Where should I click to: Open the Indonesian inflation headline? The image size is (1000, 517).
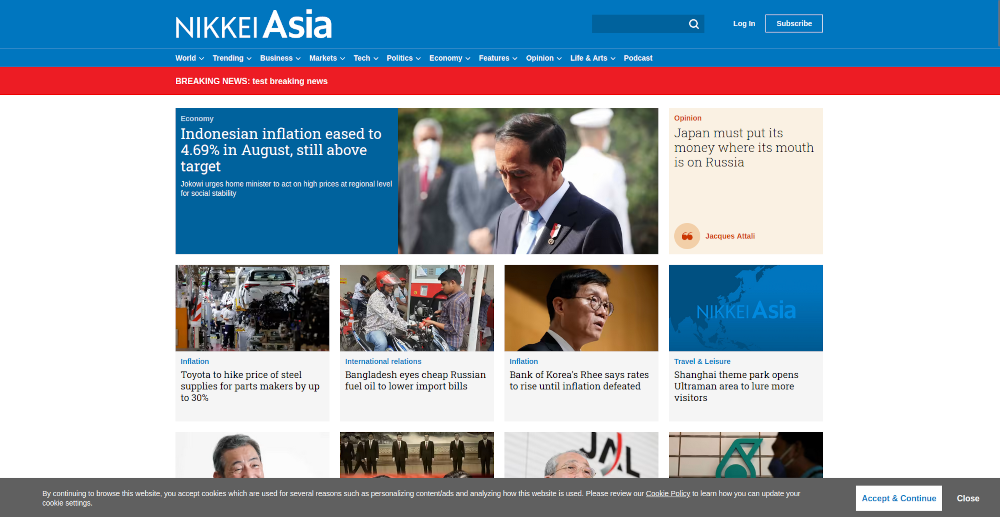(x=281, y=150)
